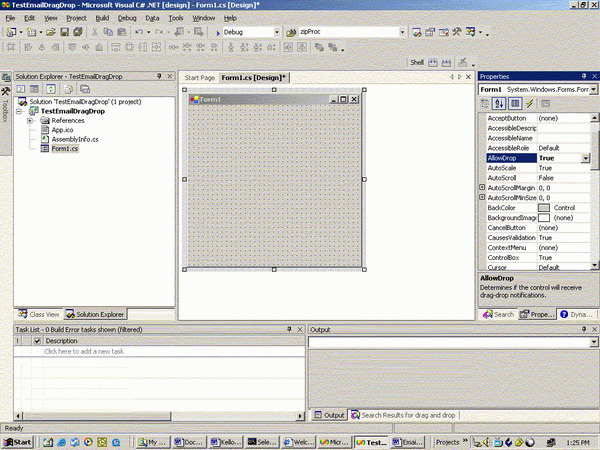This screenshot has height=450, width=600.
Task: Click the Add New Item toolbar icon
Action: pos(31,32)
